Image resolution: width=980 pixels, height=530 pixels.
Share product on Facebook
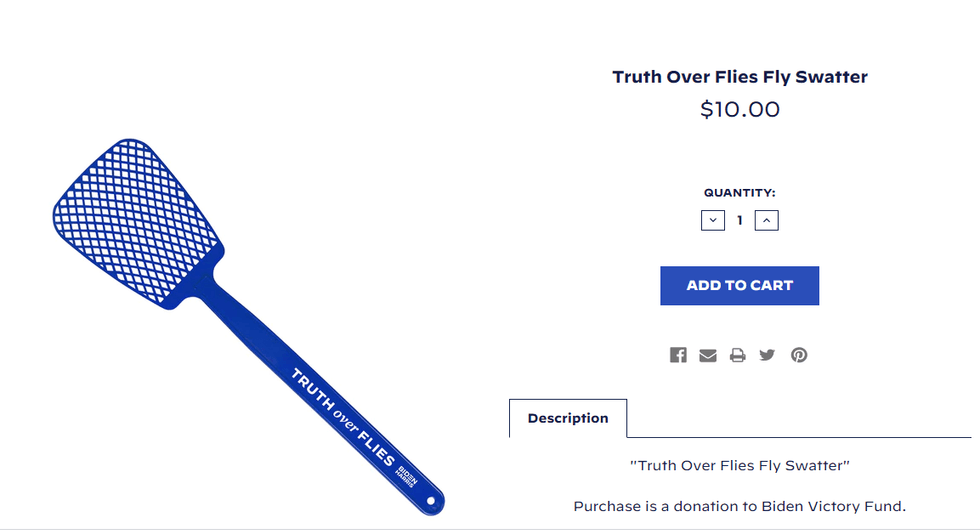(678, 355)
